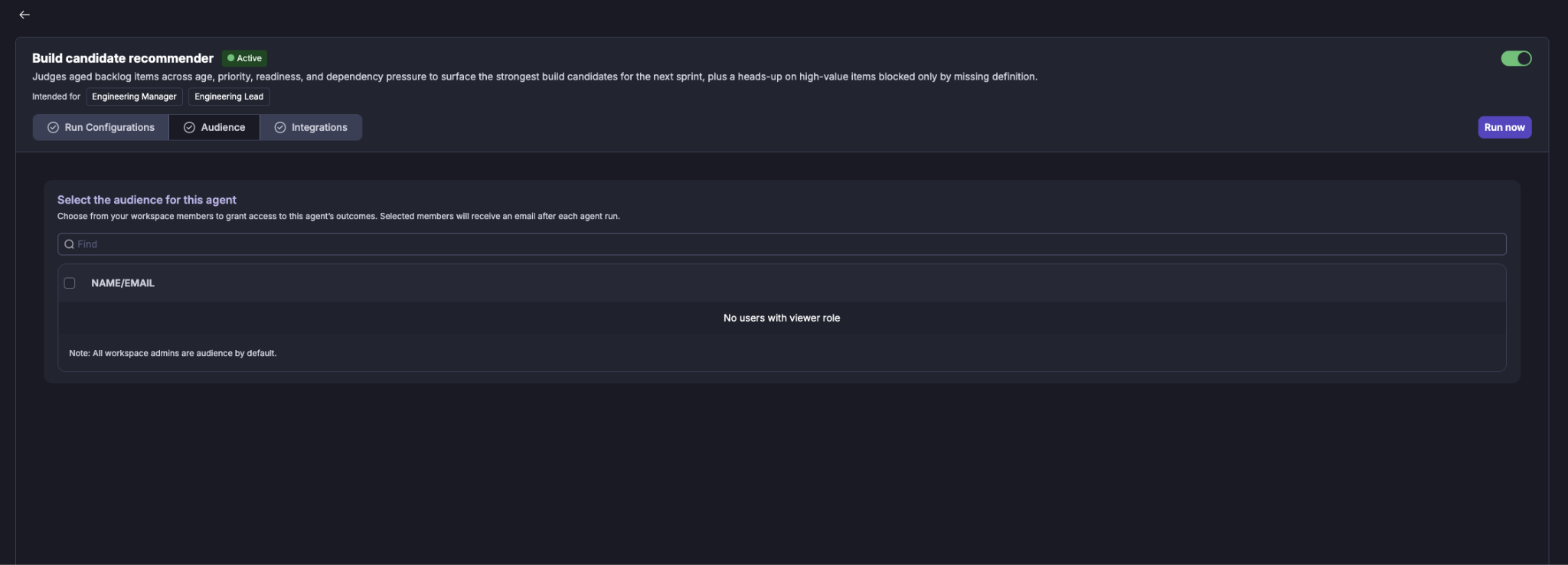Click the Build candidate recommender title

(122, 58)
